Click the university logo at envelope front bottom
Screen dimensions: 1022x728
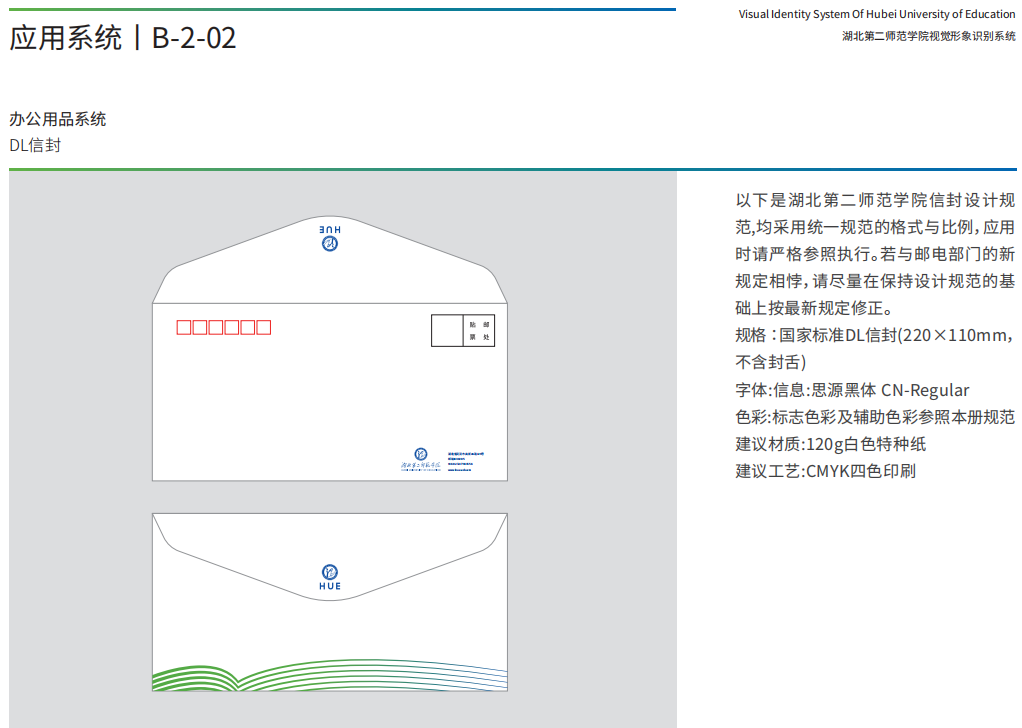coord(415,458)
